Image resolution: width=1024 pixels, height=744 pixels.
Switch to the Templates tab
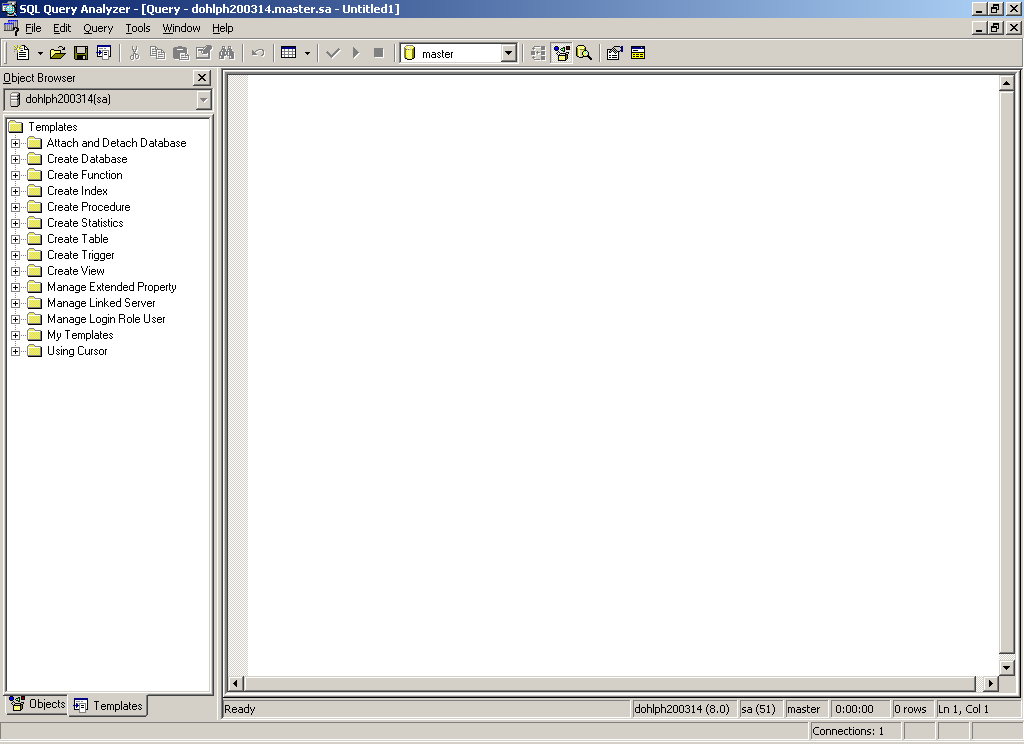click(x=108, y=705)
